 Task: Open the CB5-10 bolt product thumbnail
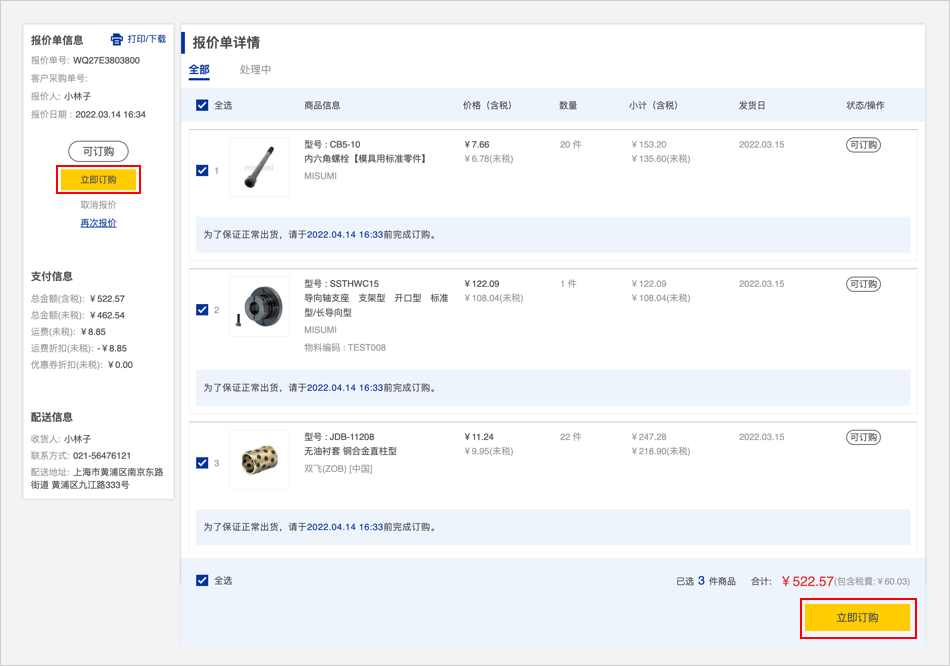click(259, 167)
